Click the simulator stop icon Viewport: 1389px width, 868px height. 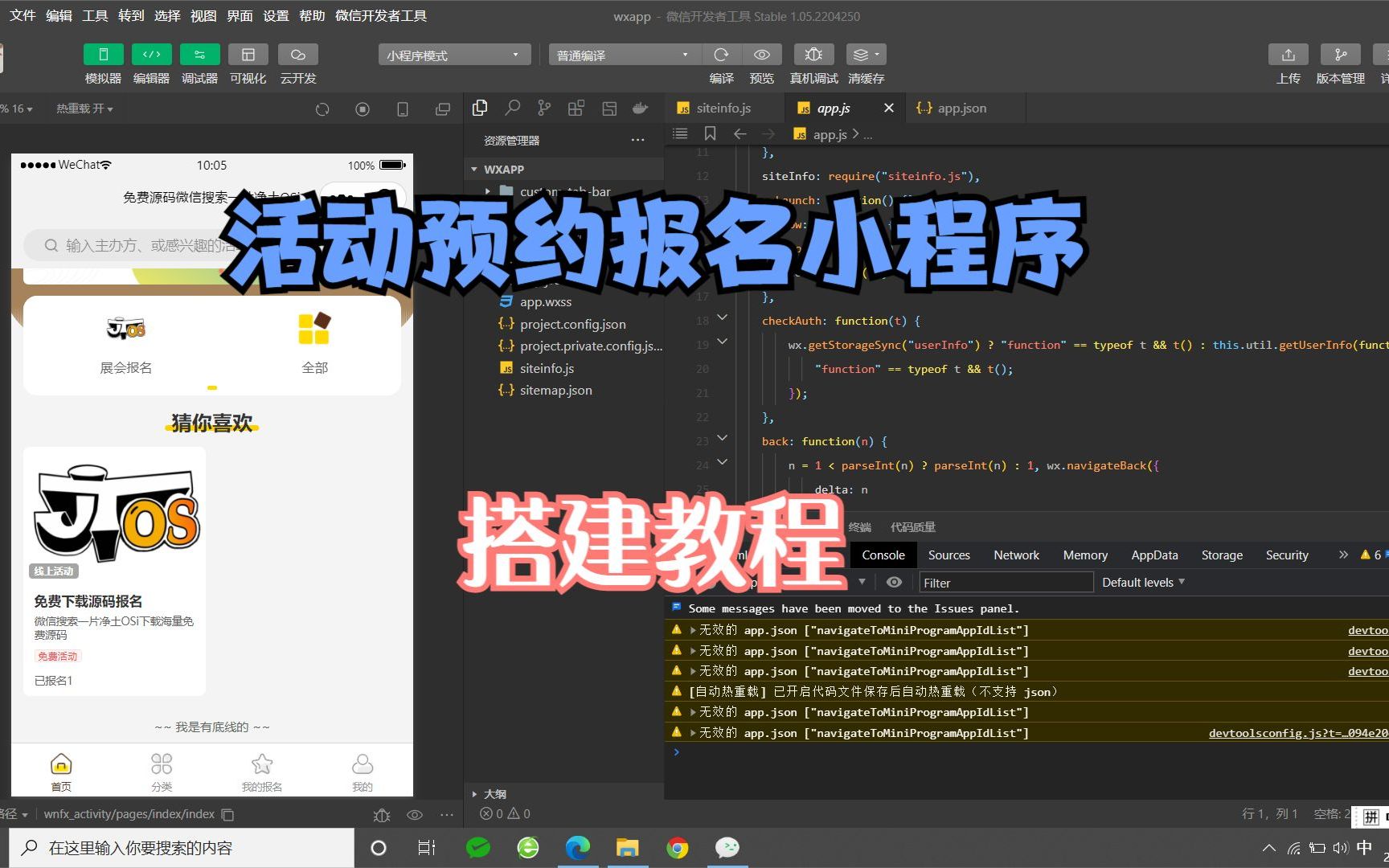click(x=363, y=109)
